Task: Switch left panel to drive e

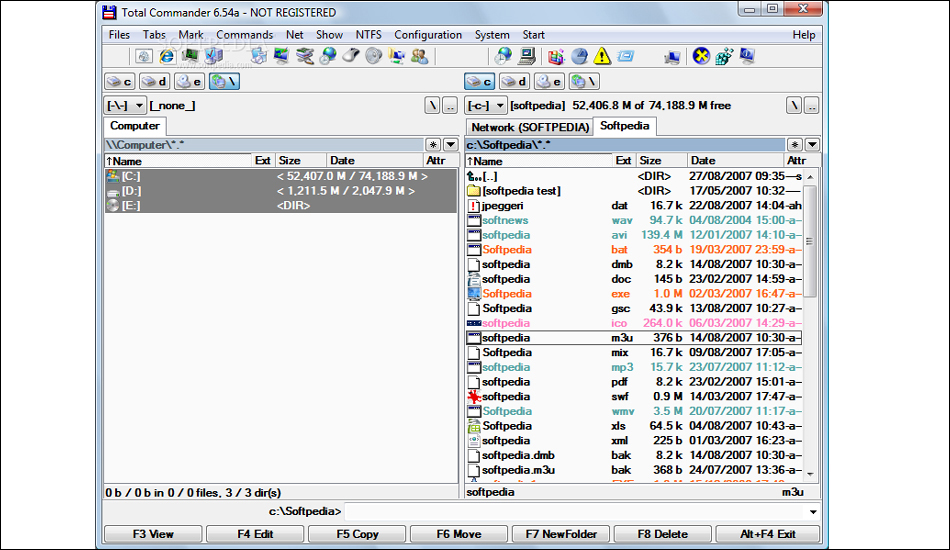Action: 190,81
